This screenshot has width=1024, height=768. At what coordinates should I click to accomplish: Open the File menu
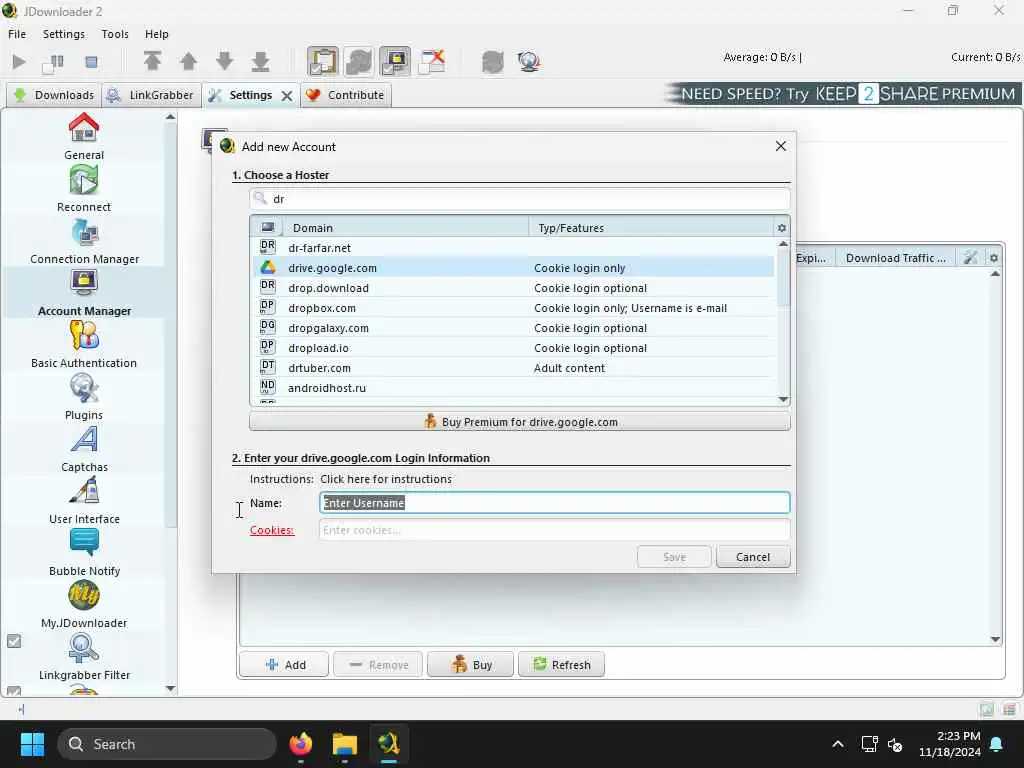click(x=17, y=34)
